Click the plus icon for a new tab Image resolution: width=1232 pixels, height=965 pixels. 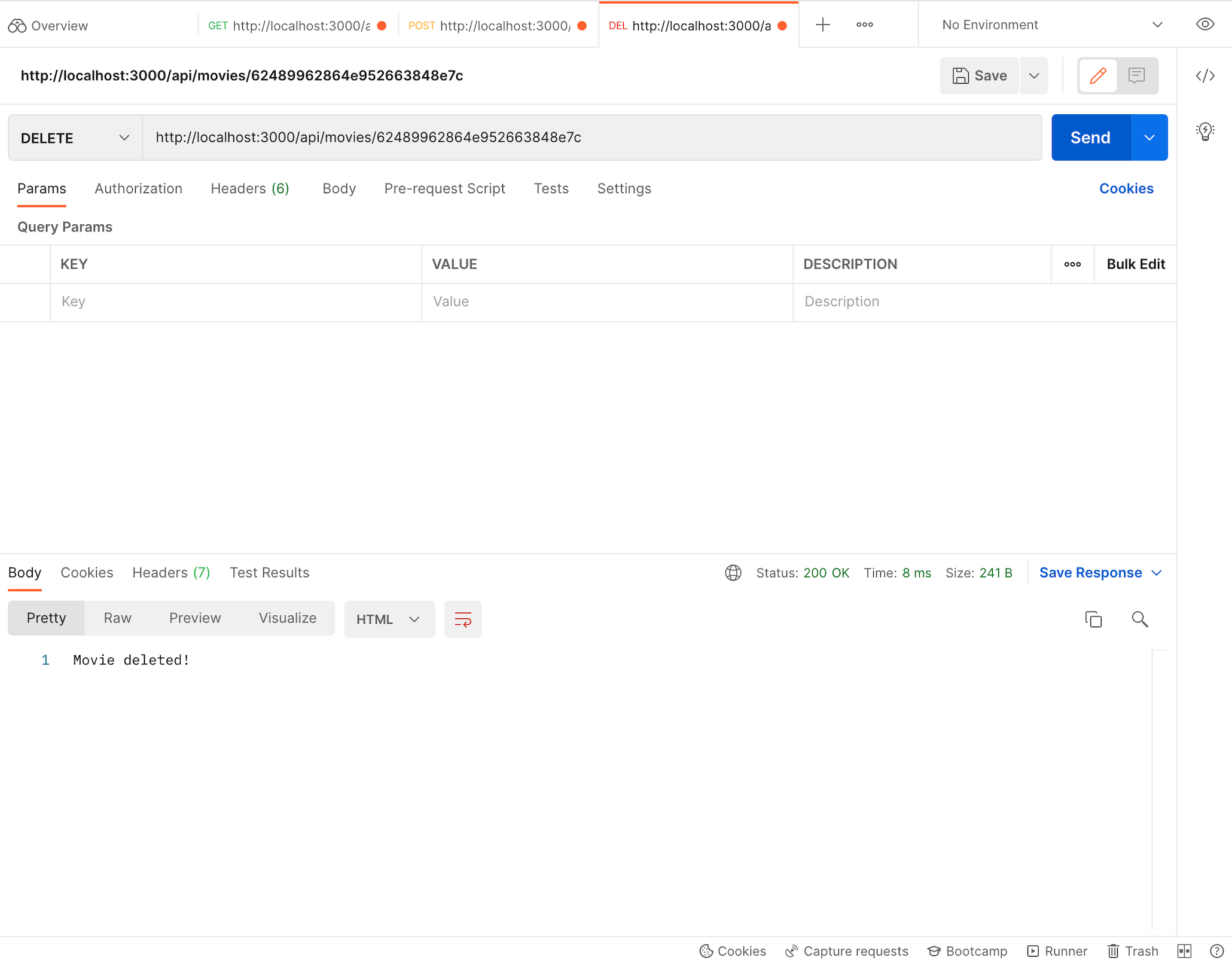[823, 25]
